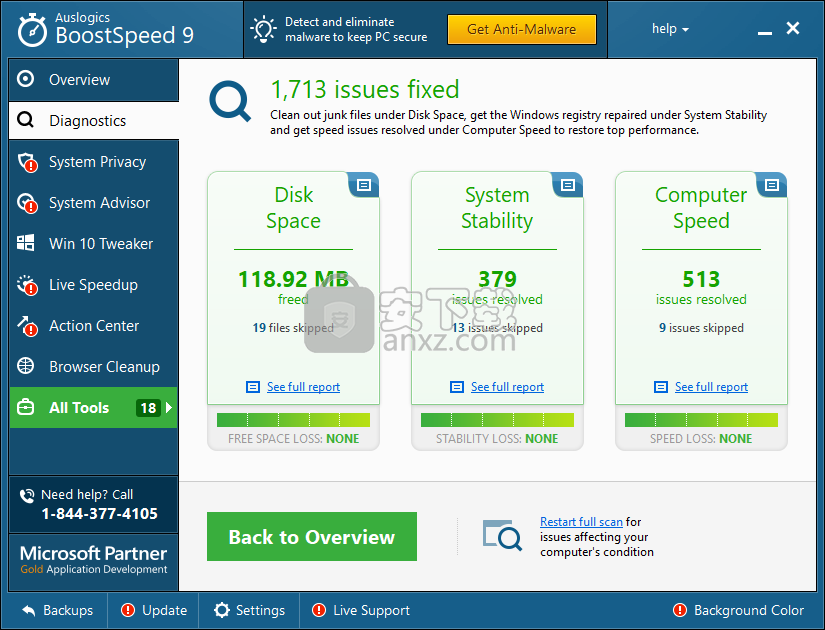Click report icon under Disk Space

pyautogui.click(x=253, y=387)
